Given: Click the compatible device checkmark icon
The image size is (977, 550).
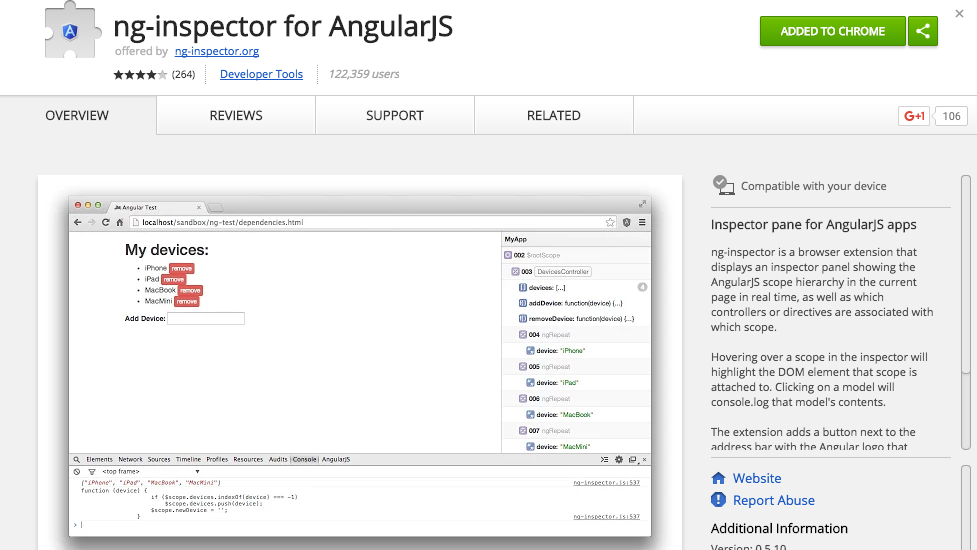Looking at the screenshot, I should [x=723, y=185].
